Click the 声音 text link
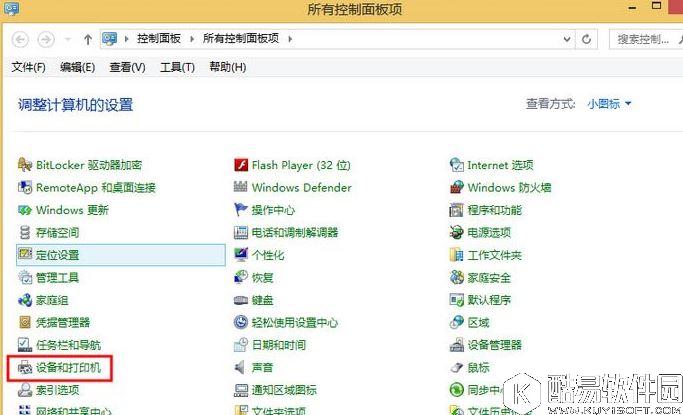Screen dimensions: 683x415 click(x=262, y=368)
